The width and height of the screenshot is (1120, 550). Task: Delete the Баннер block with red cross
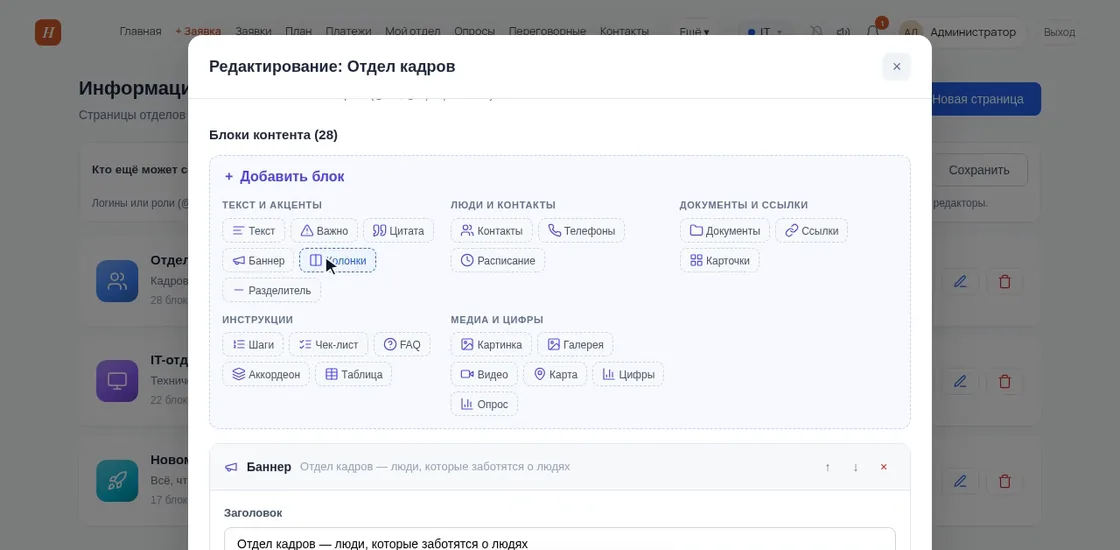click(x=884, y=467)
